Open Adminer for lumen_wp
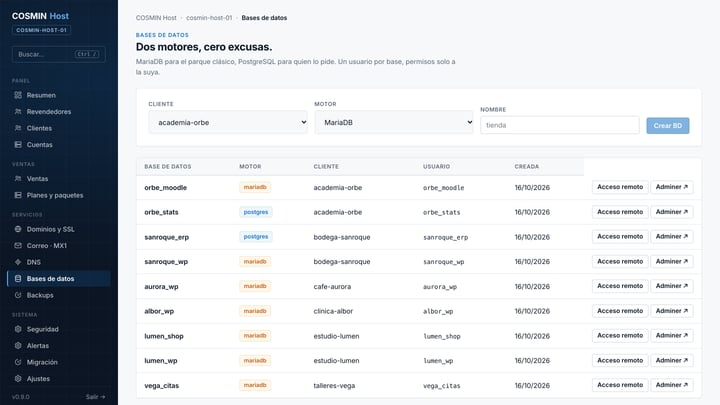 (671, 360)
